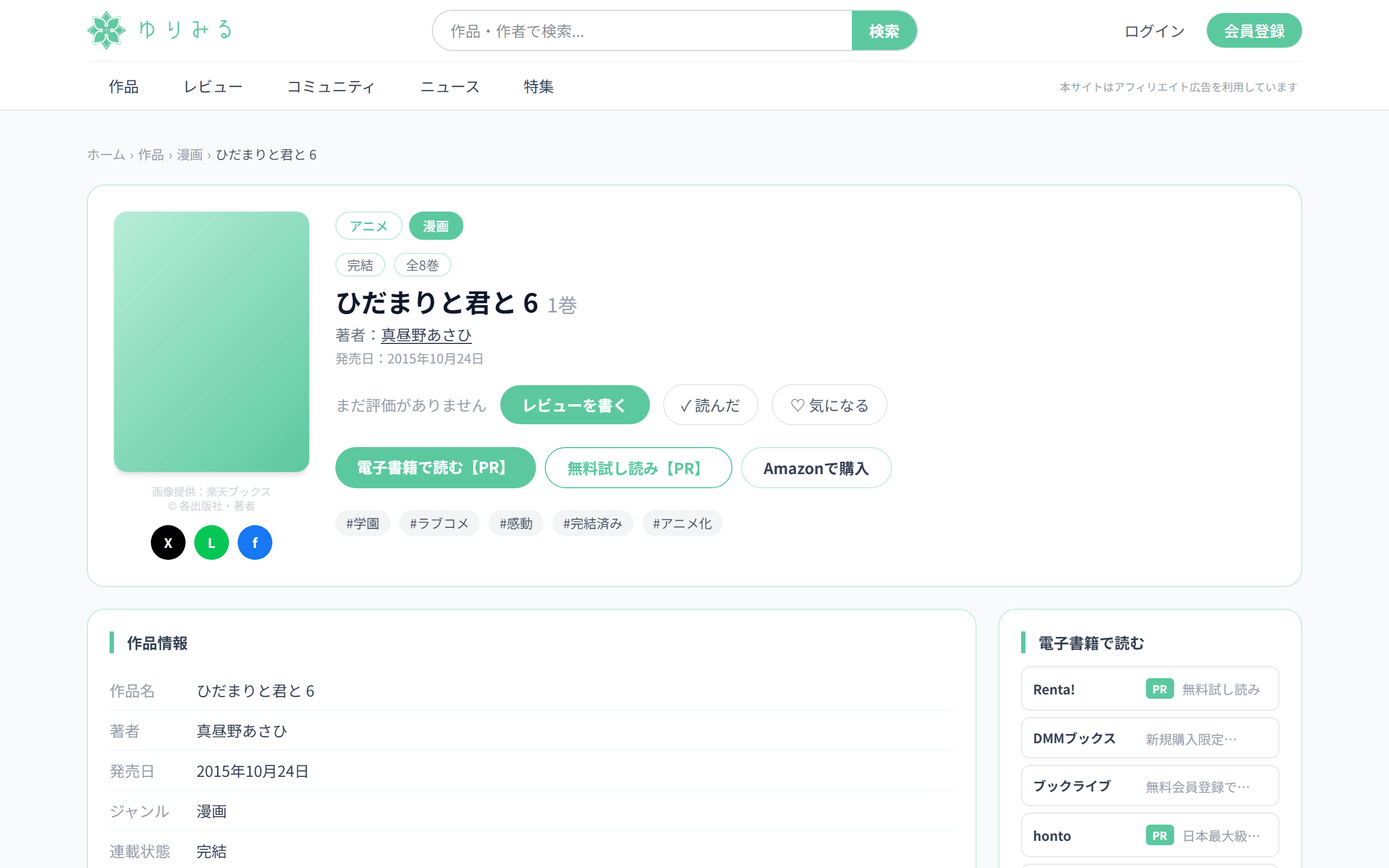Screen dimensions: 1389x868
Task: Select the #完結済み hashtag
Action: [593, 523]
